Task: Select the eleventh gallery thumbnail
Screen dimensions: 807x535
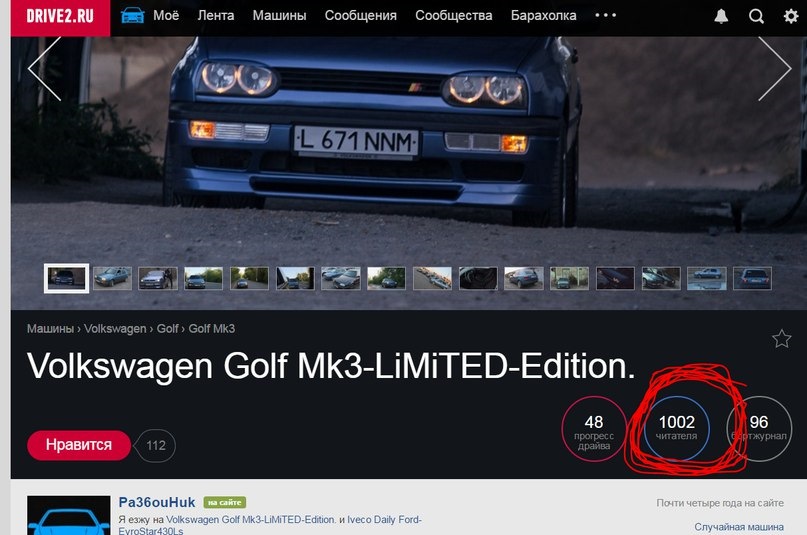Action: 524,278
